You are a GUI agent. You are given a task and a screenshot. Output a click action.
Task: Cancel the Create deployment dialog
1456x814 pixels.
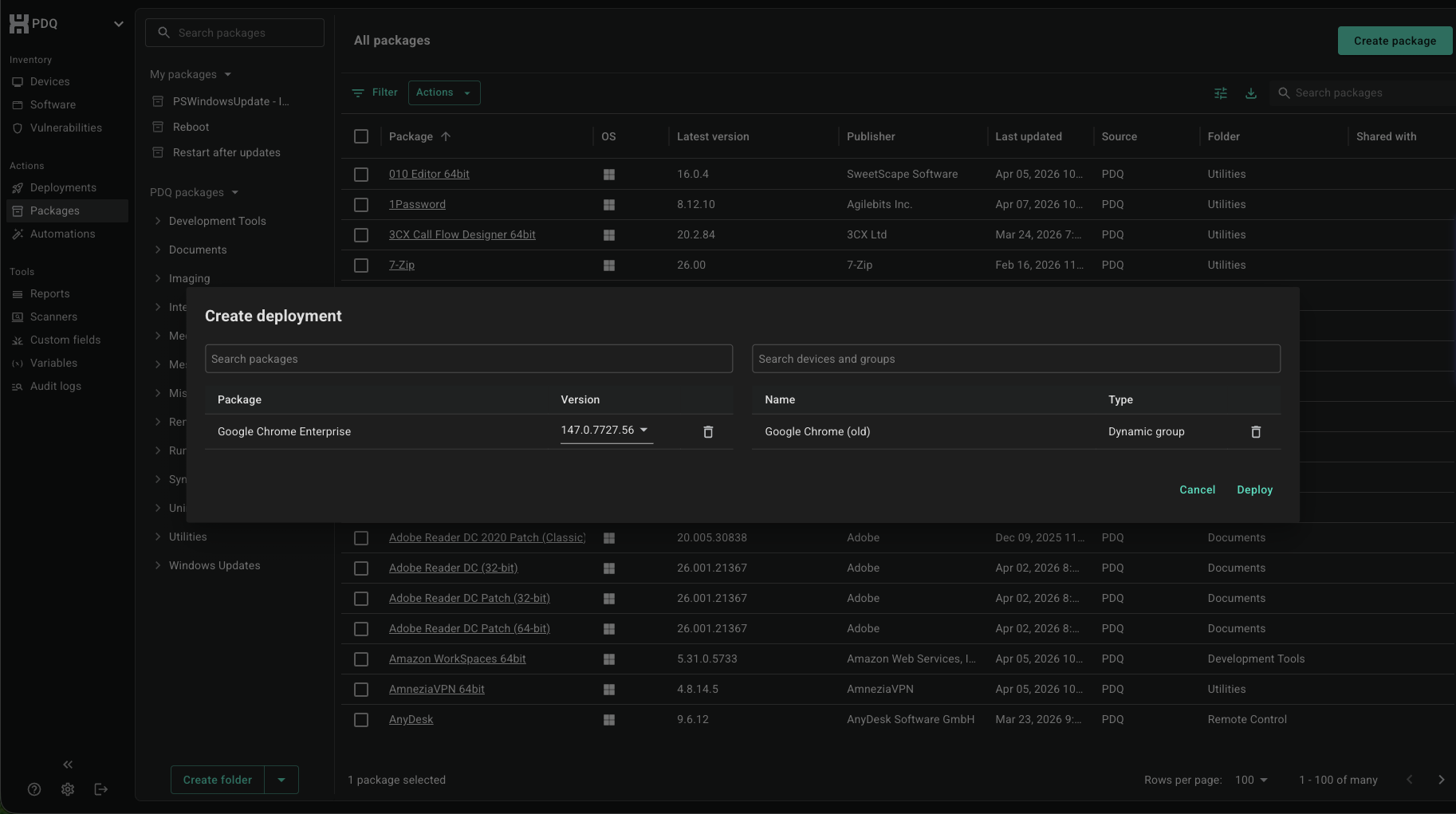(1197, 490)
